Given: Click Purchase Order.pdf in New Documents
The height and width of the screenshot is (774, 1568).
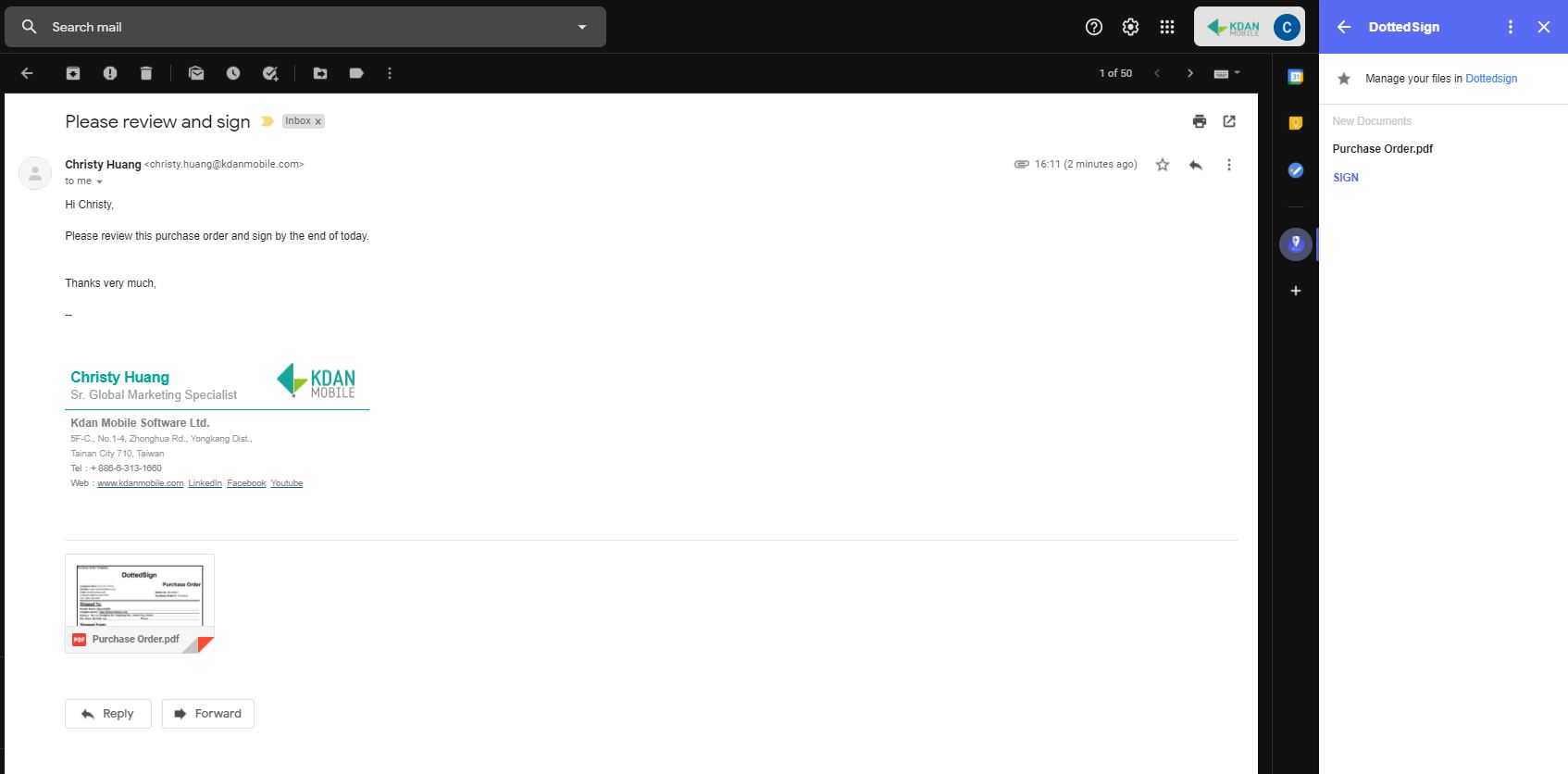Looking at the screenshot, I should click(x=1383, y=149).
